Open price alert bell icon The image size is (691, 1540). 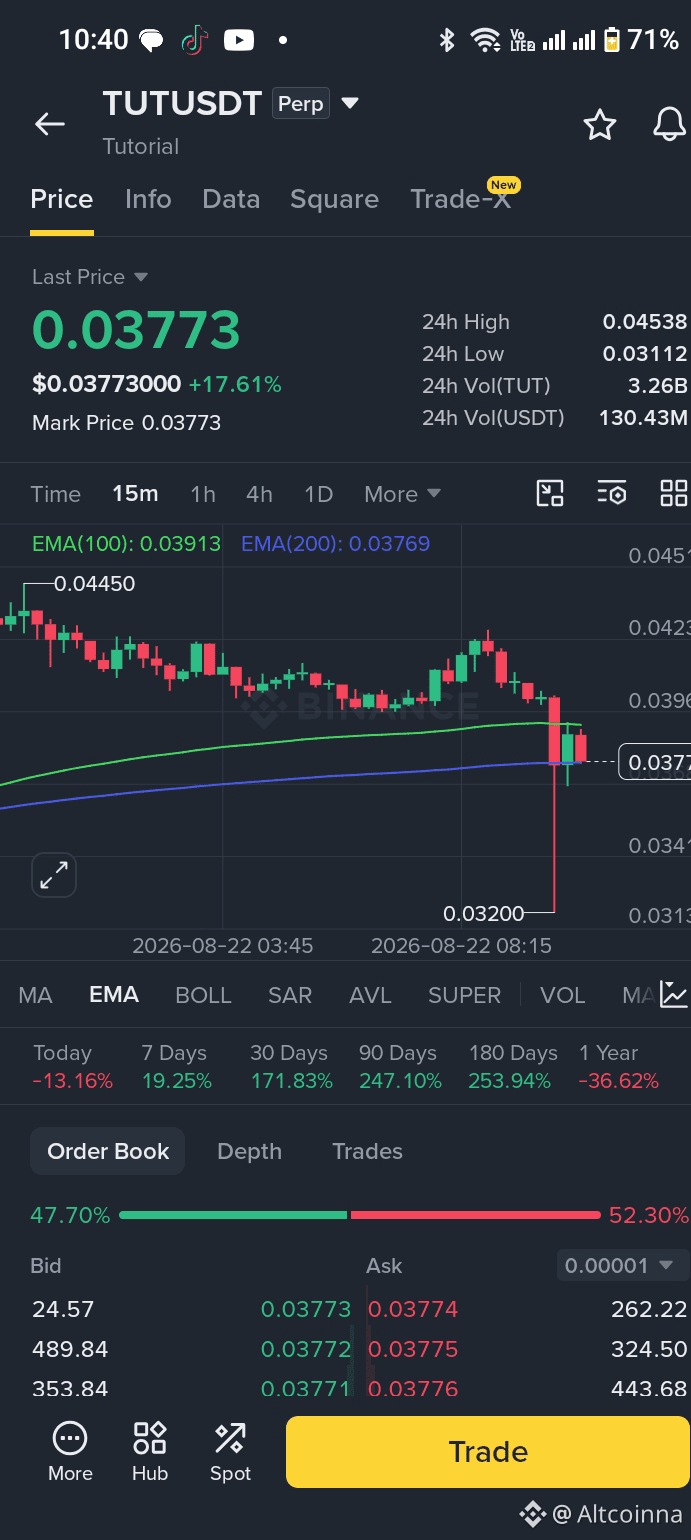click(x=669, y=124)
